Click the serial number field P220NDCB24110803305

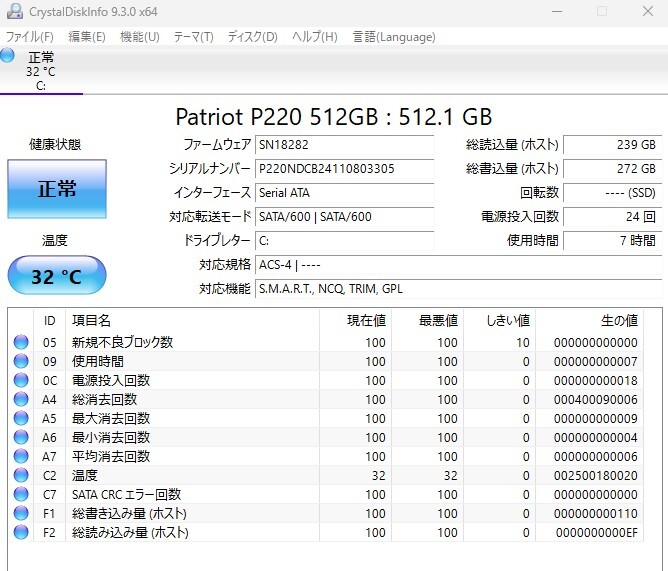344,169
